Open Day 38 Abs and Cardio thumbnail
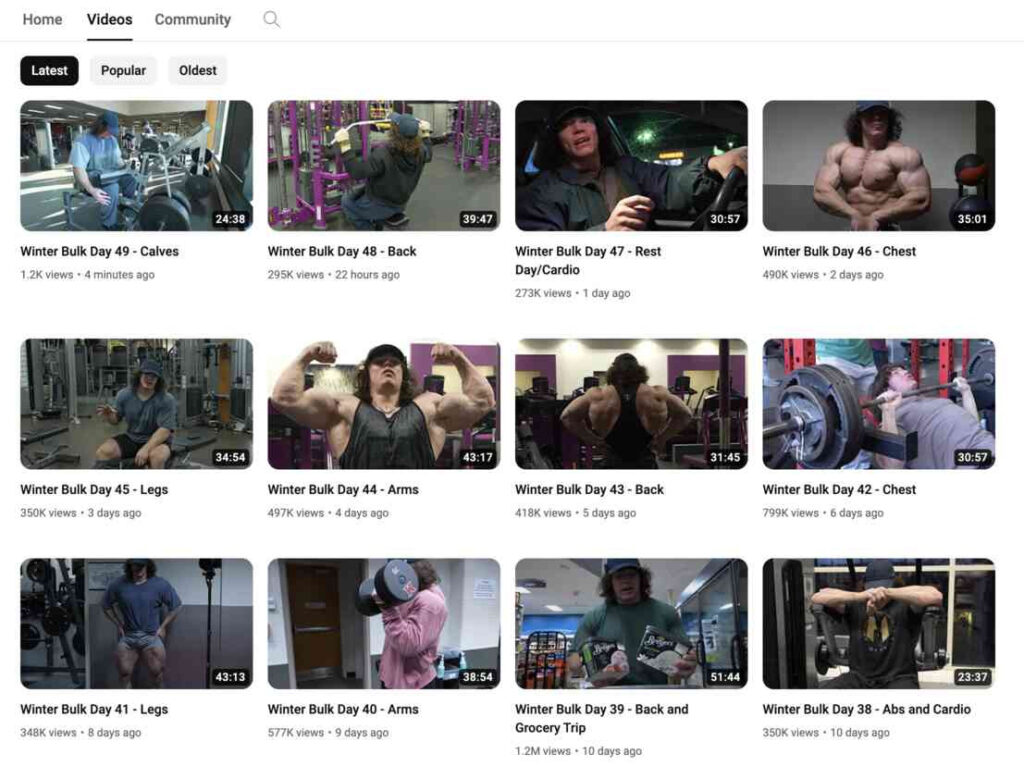This screenshot has width=1024, height=766. tap(879, 624)
